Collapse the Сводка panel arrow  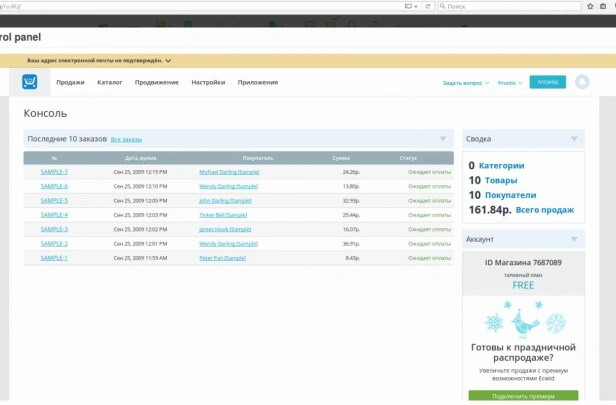coord(574,139)
